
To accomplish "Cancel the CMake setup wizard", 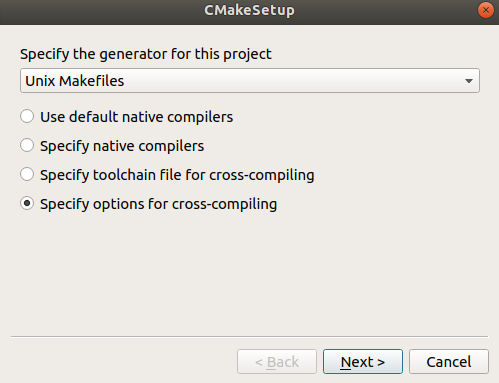I will pyautogui.click(x=449, y=362).
